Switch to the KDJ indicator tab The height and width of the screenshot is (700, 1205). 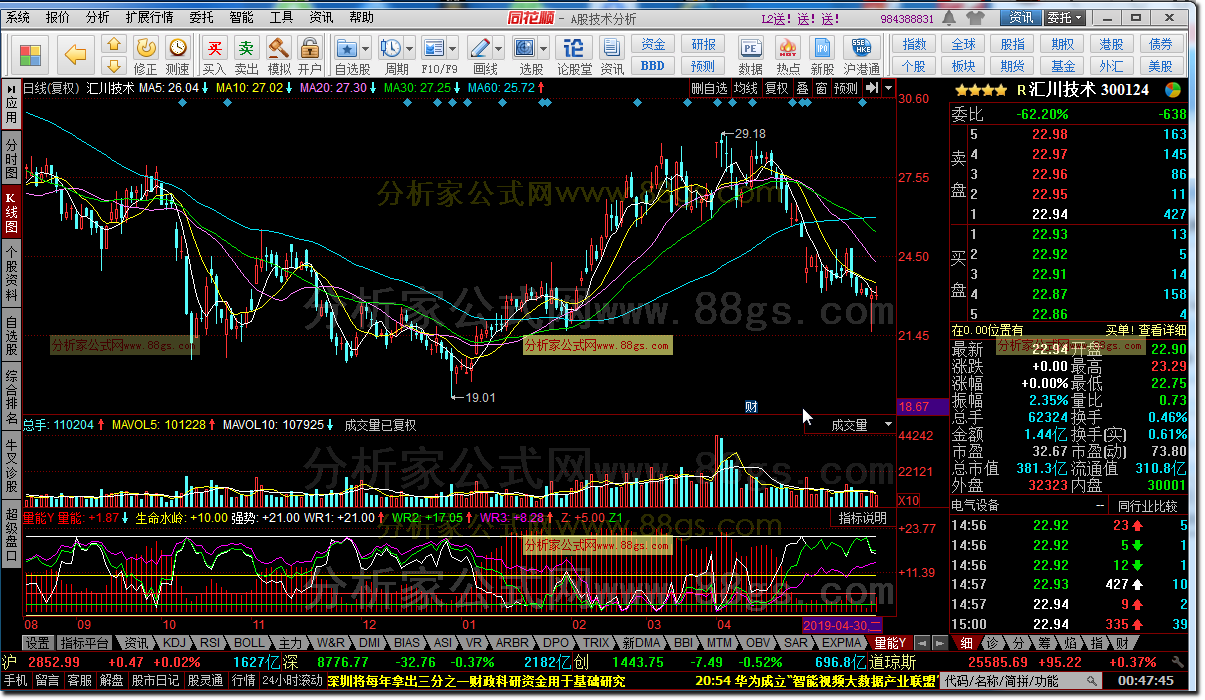(174, 643)
